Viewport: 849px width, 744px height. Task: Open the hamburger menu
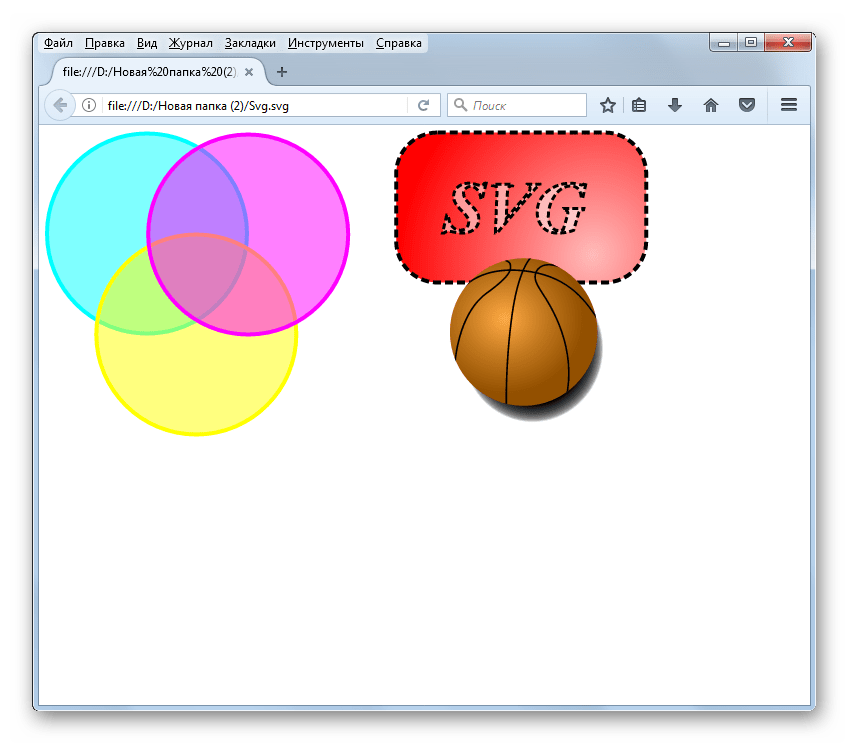click(788, 105)
